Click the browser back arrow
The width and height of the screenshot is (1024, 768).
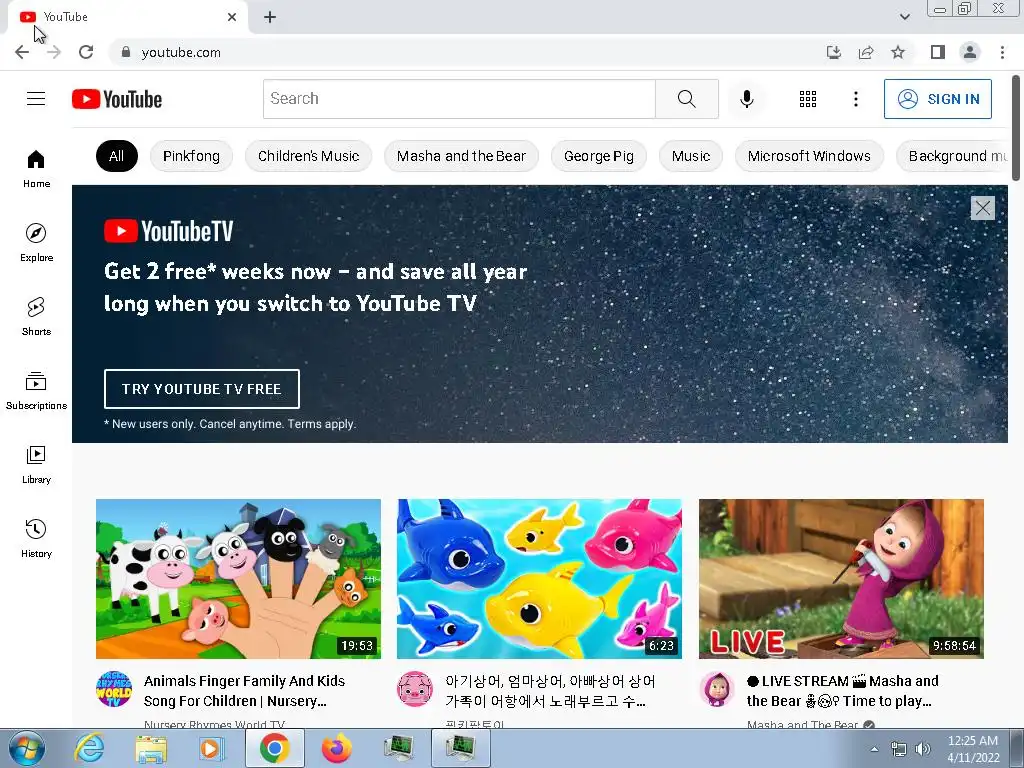click(22, 52)
